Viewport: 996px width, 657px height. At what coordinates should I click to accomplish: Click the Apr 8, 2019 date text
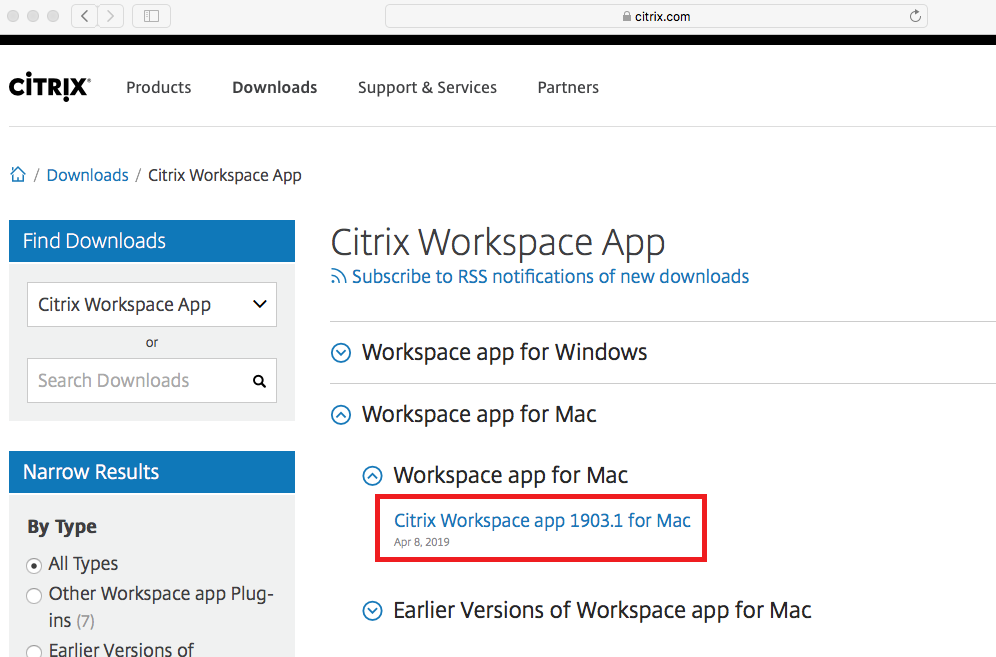[422, 542]
